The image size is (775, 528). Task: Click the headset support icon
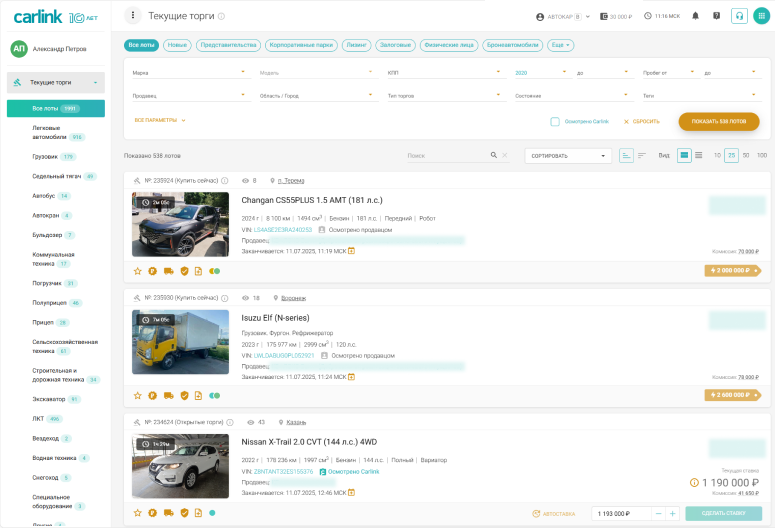(739, 16)
